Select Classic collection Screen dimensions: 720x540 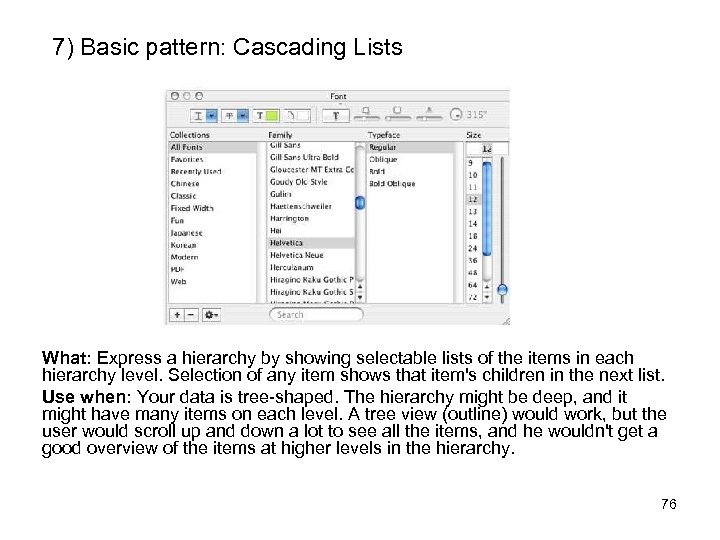(213, 196)
